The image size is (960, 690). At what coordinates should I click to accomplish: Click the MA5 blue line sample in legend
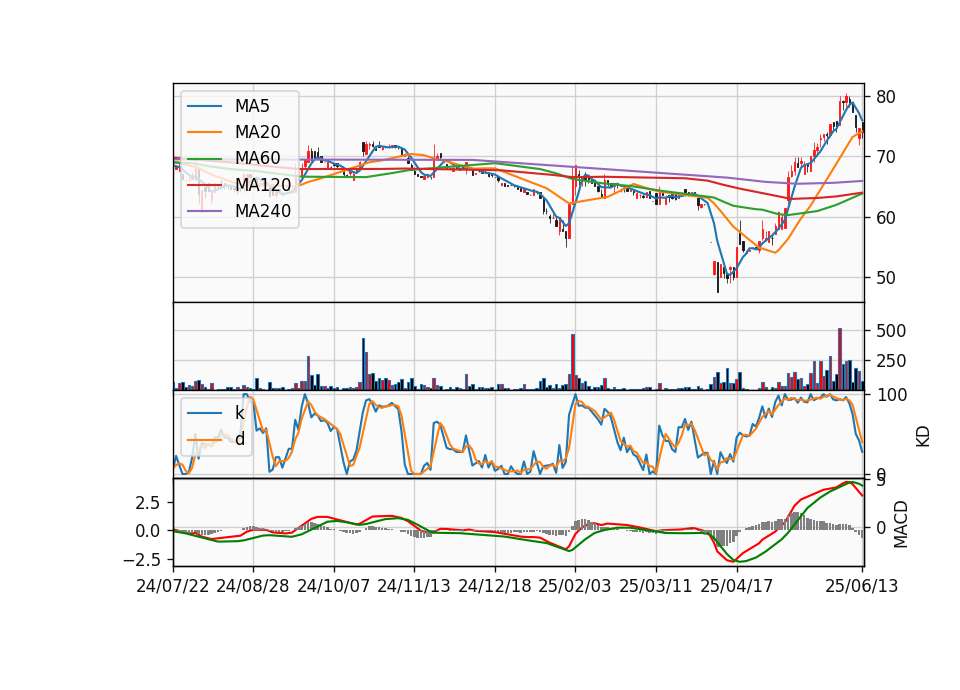coord(205,107)
